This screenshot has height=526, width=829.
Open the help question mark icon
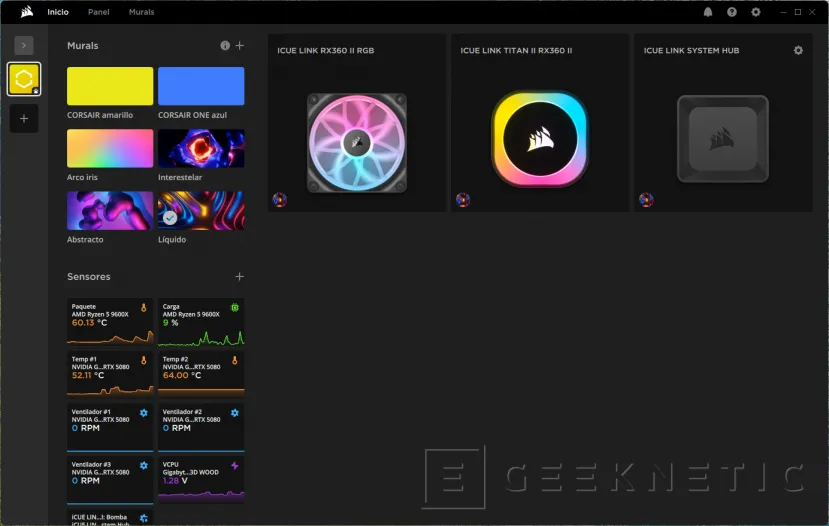732,12
